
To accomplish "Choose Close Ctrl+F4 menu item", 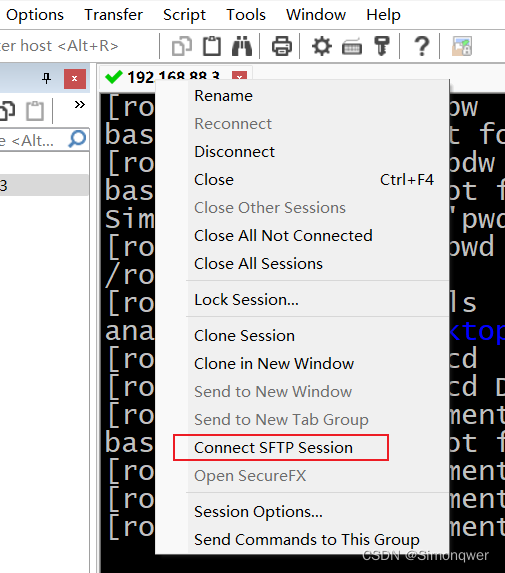I will 303,180.
